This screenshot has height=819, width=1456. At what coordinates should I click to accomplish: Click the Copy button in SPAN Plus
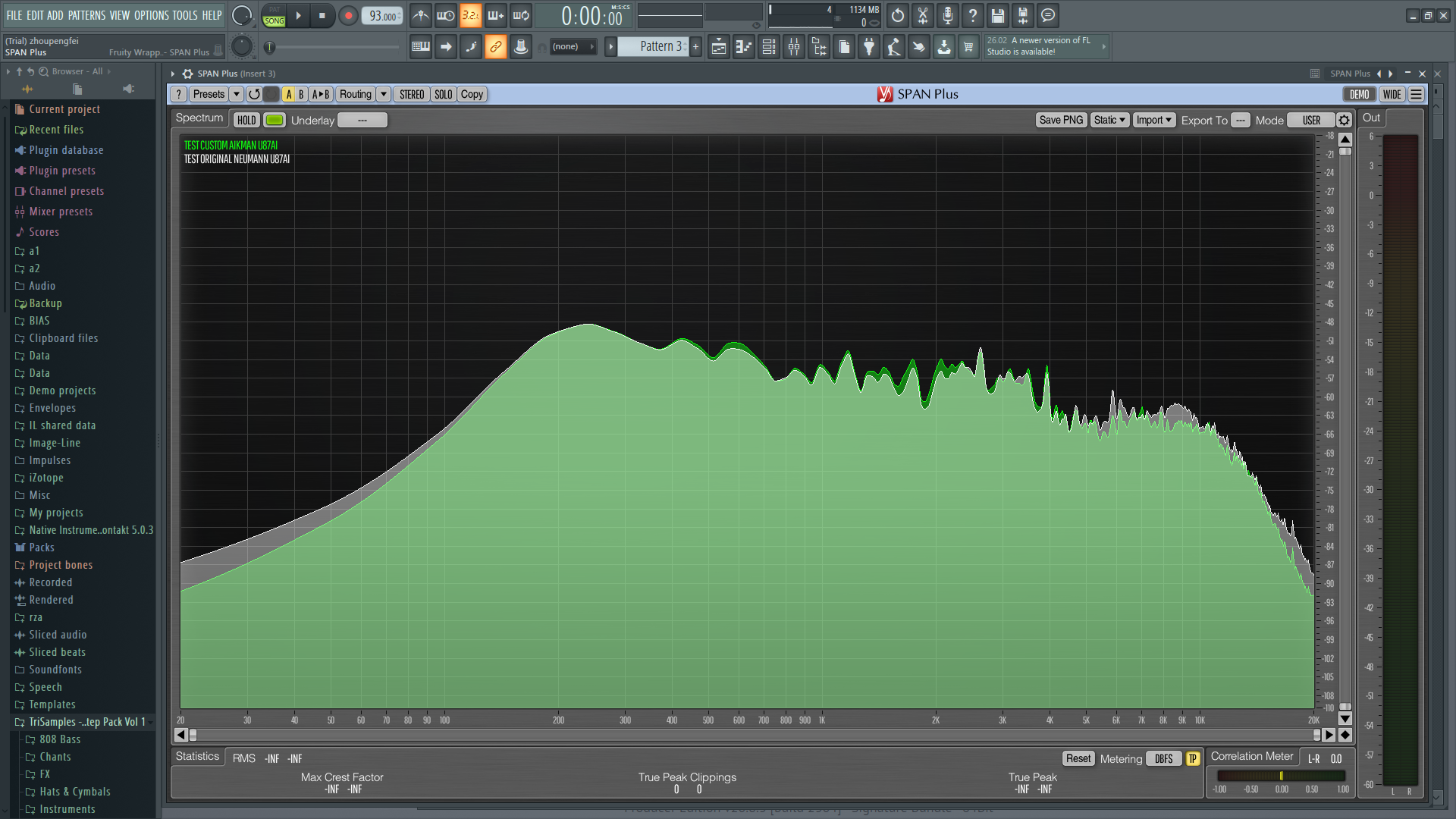point(472,94)
